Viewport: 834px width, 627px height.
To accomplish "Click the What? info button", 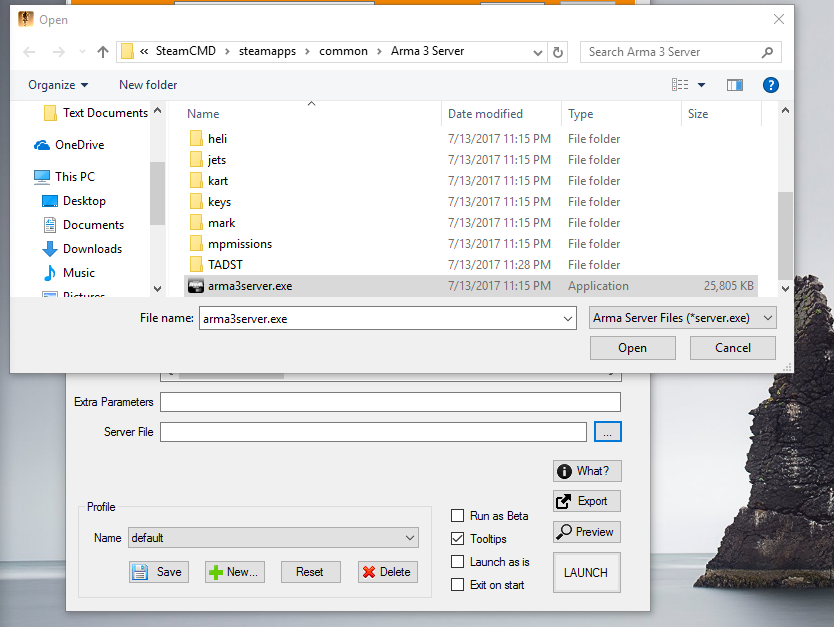I will pos(587,471).
